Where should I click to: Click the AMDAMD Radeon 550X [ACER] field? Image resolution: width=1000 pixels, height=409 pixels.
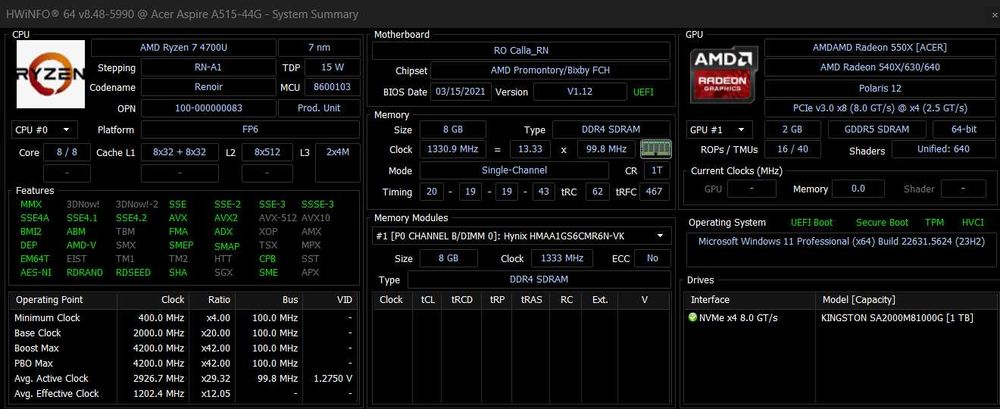coord(879,48)
